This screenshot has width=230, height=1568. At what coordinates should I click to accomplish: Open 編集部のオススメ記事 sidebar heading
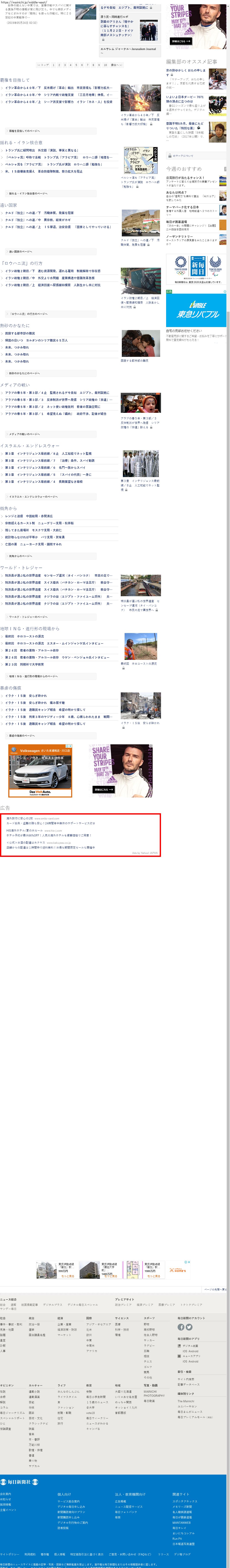click(192, 61)
